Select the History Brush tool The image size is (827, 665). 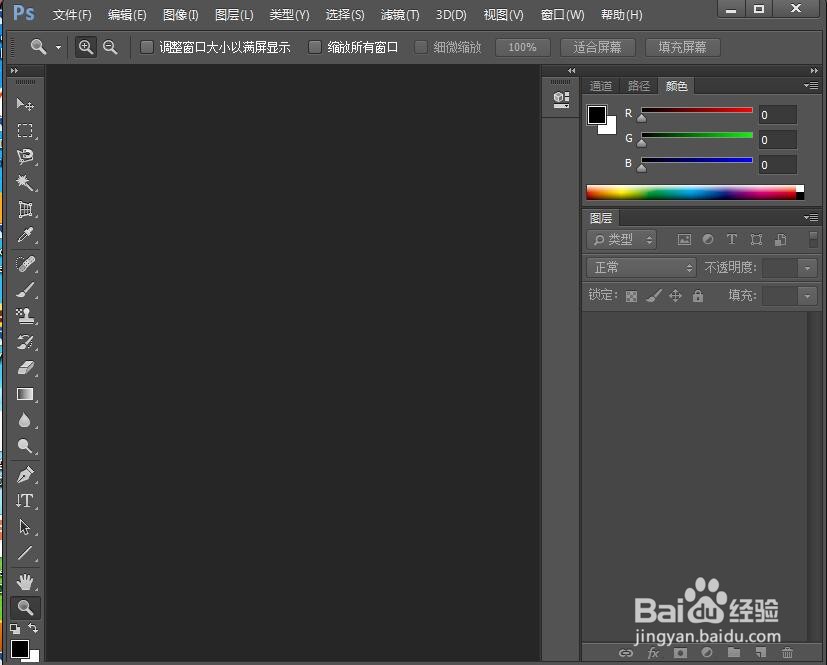coord(25,342)
